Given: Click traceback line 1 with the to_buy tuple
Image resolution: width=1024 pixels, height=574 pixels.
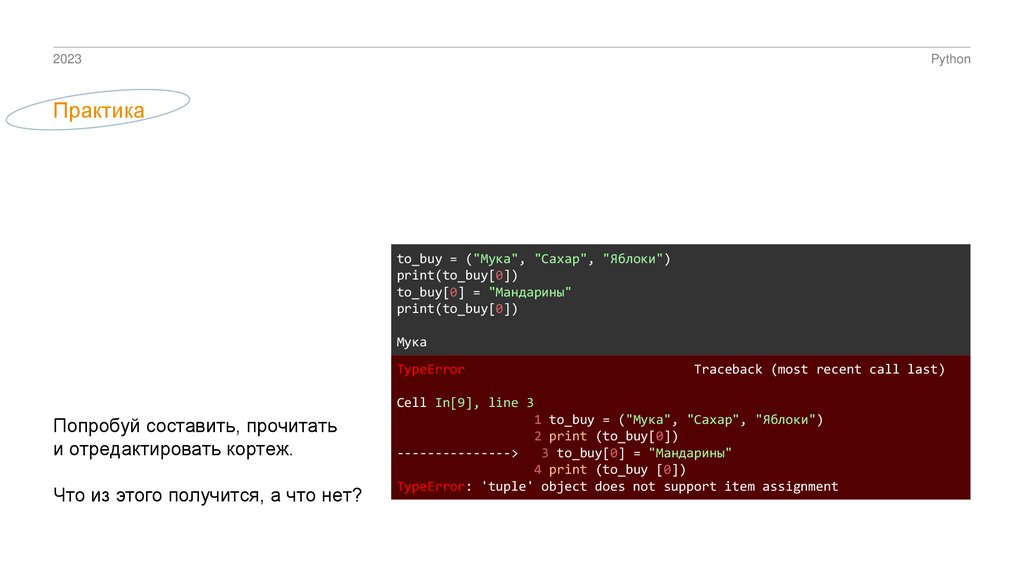Looking at the screenshot, I should pos(679,420).
